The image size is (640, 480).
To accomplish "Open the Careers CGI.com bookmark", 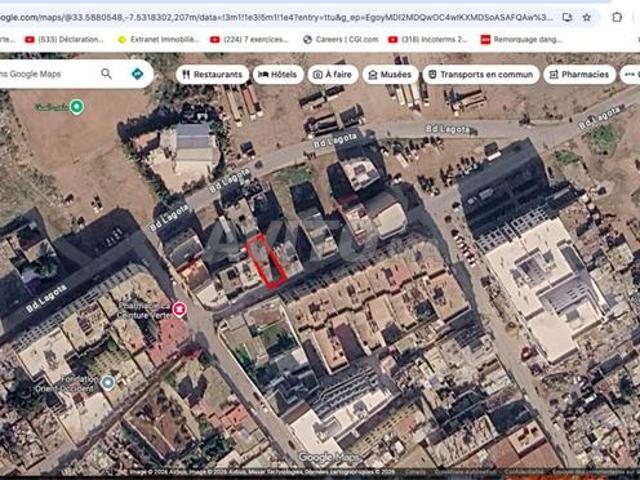I will (341, 40).
